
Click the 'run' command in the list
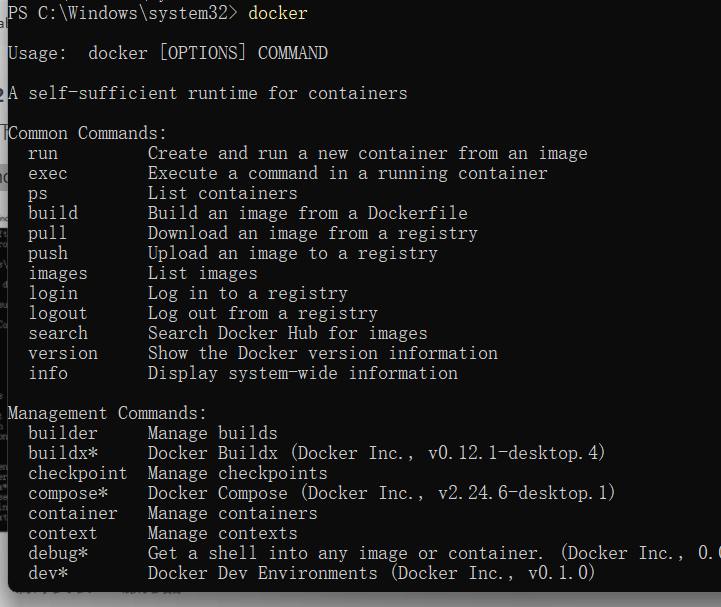point(43,154)
